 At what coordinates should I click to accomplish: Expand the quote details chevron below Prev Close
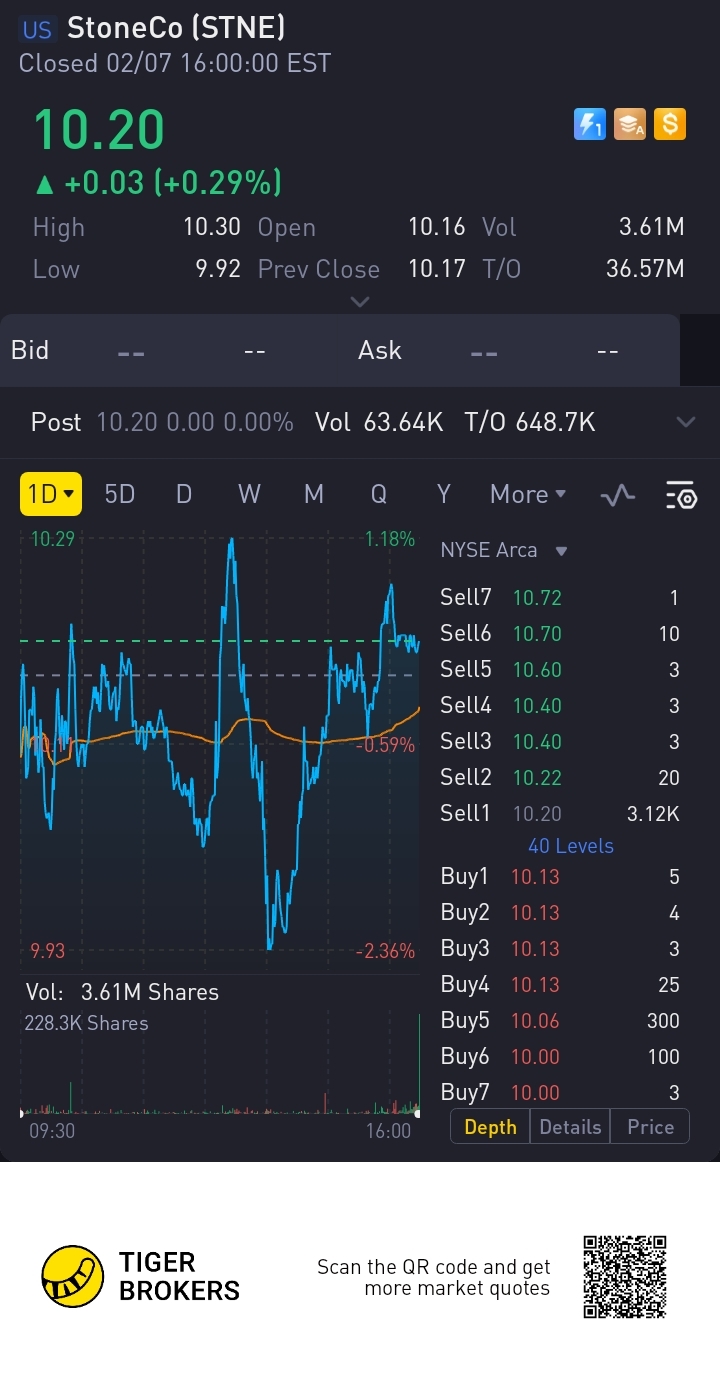(360, 301)
